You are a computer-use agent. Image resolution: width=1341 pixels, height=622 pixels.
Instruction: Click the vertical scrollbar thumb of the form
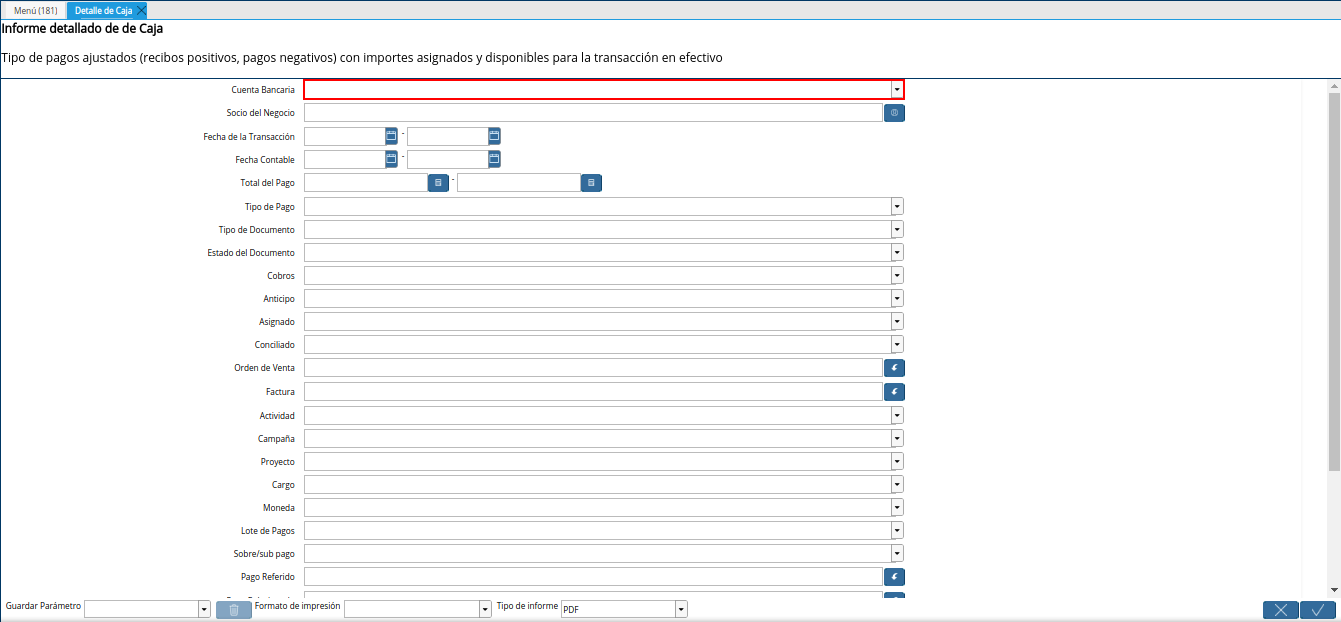click(1334, 280)
